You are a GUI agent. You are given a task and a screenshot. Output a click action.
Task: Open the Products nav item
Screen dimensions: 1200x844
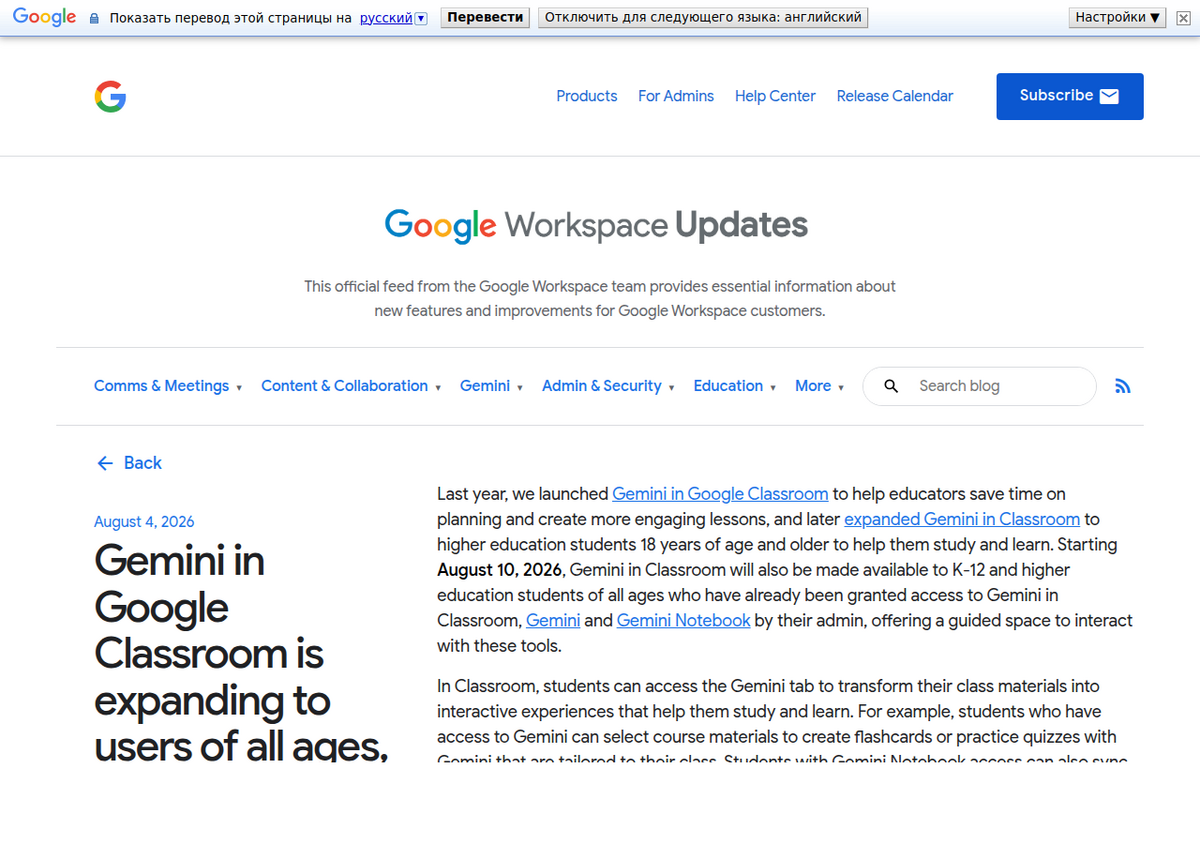(x=587, y=96)
